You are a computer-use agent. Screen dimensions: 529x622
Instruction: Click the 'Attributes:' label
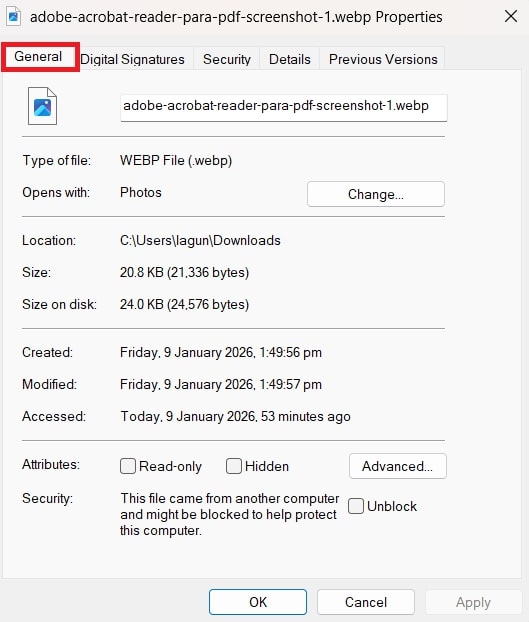(x=51, y=464)
